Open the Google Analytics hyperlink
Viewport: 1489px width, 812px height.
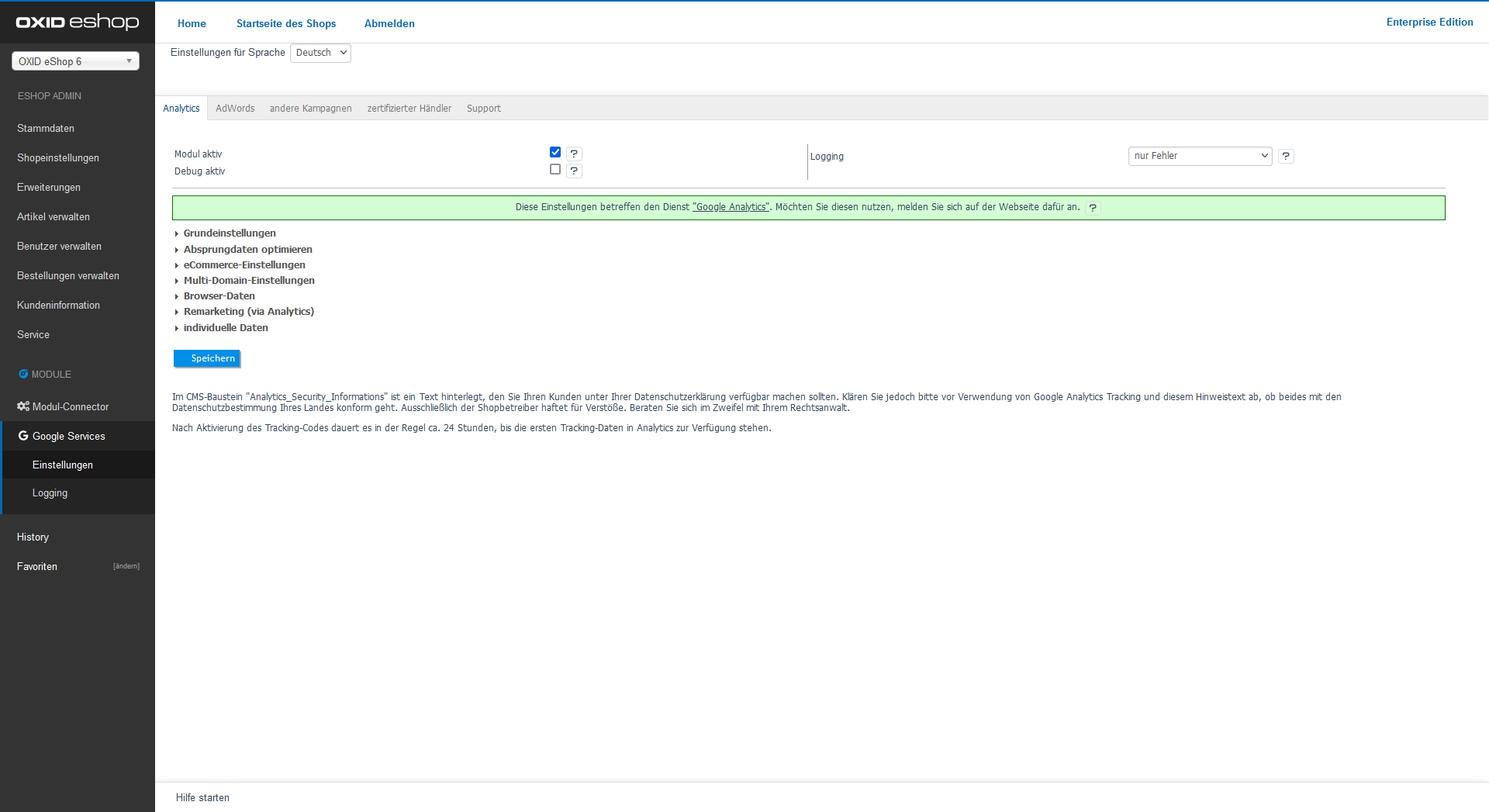pos(731,207)
